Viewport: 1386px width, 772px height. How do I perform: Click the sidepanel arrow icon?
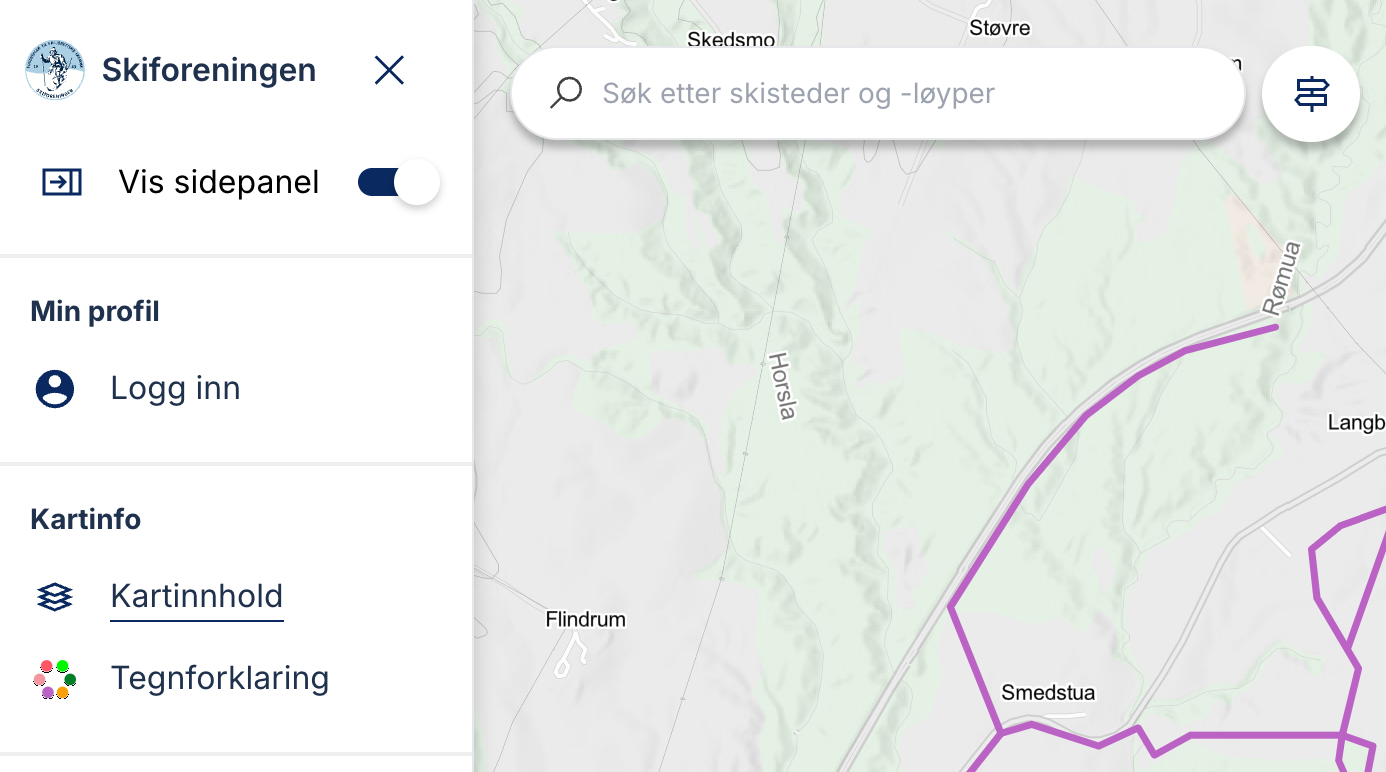(x=62, y=182)
